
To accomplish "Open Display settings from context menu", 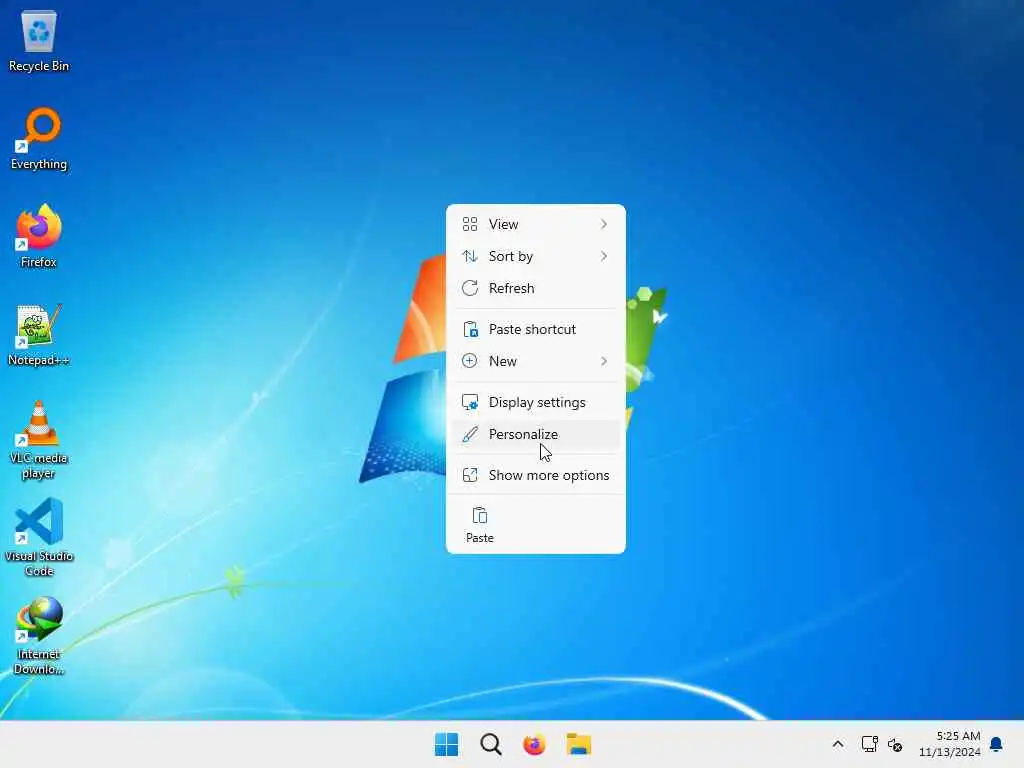I will [x=536, y=402].
